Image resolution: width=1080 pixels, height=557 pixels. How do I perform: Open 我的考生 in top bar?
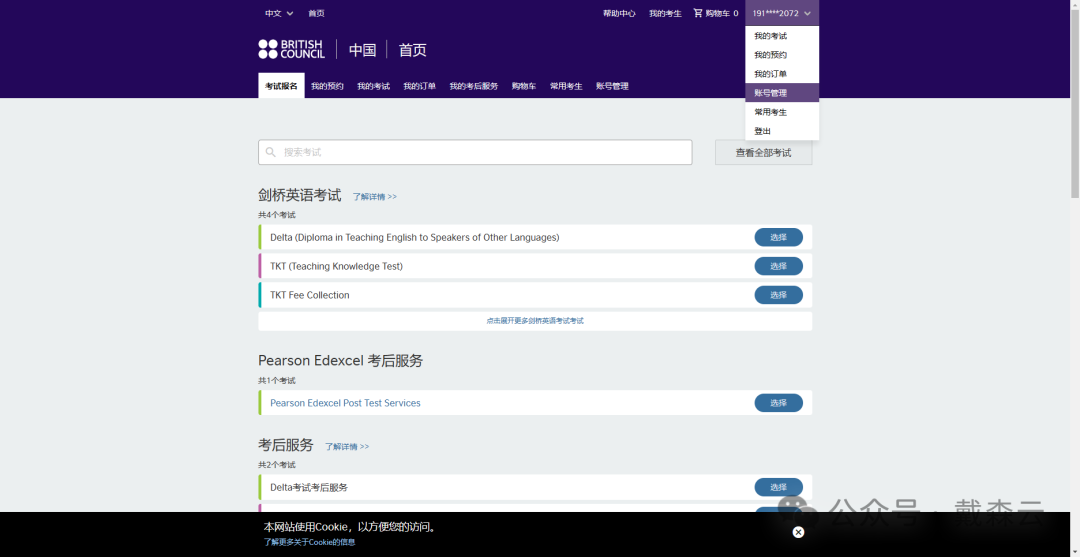coord(665,13)
